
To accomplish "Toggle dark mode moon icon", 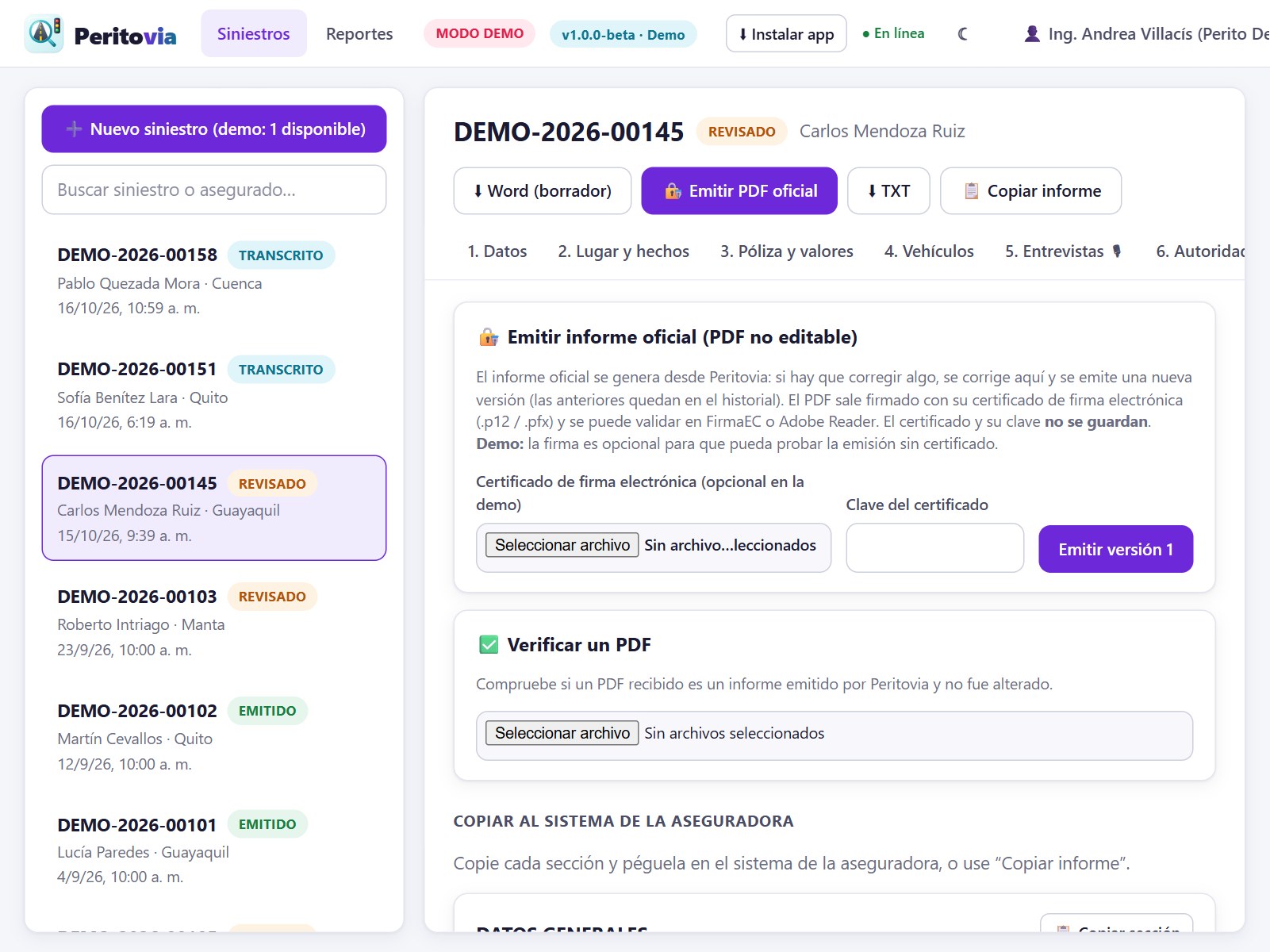I will click(962, 34).
